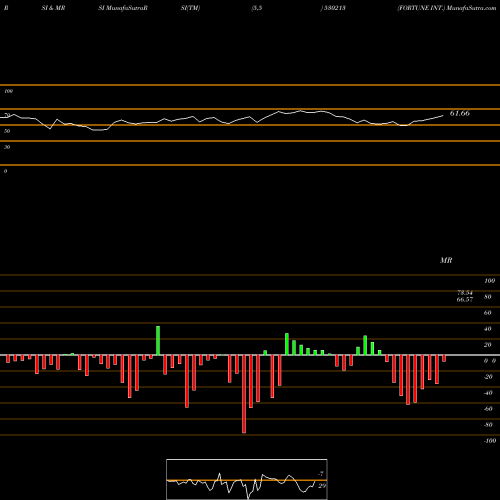Click the longest red MR bar near -100
This screenshot has width=500, height=500.
point(244,394)
